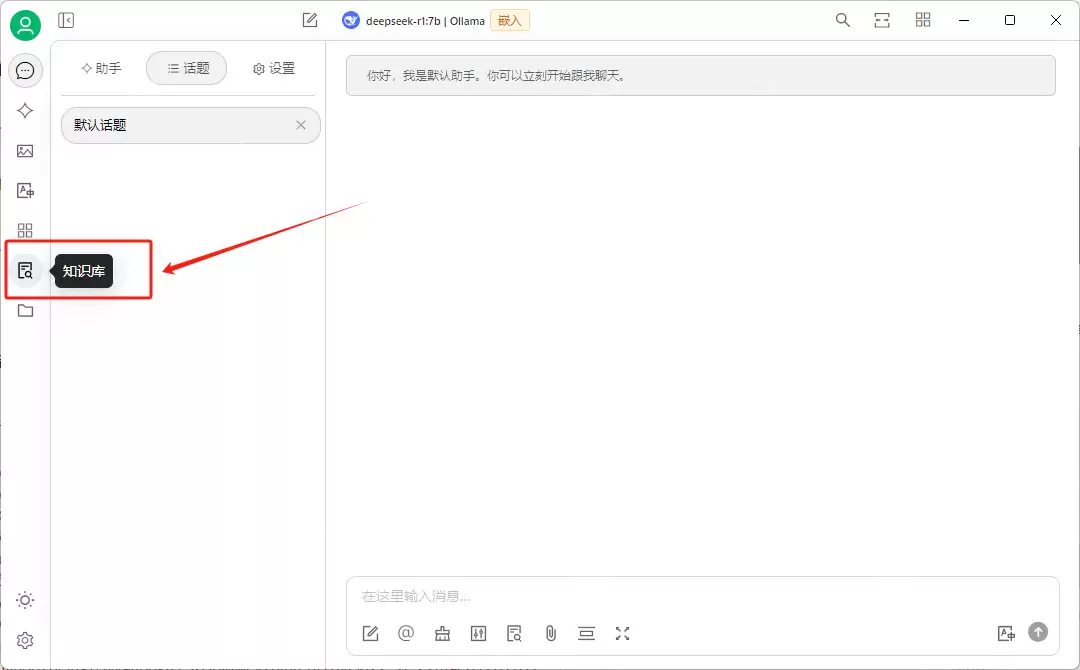The image size is (1080, 670).
Task: Open the image generation sidebar icon
Action: coord(25,151)
